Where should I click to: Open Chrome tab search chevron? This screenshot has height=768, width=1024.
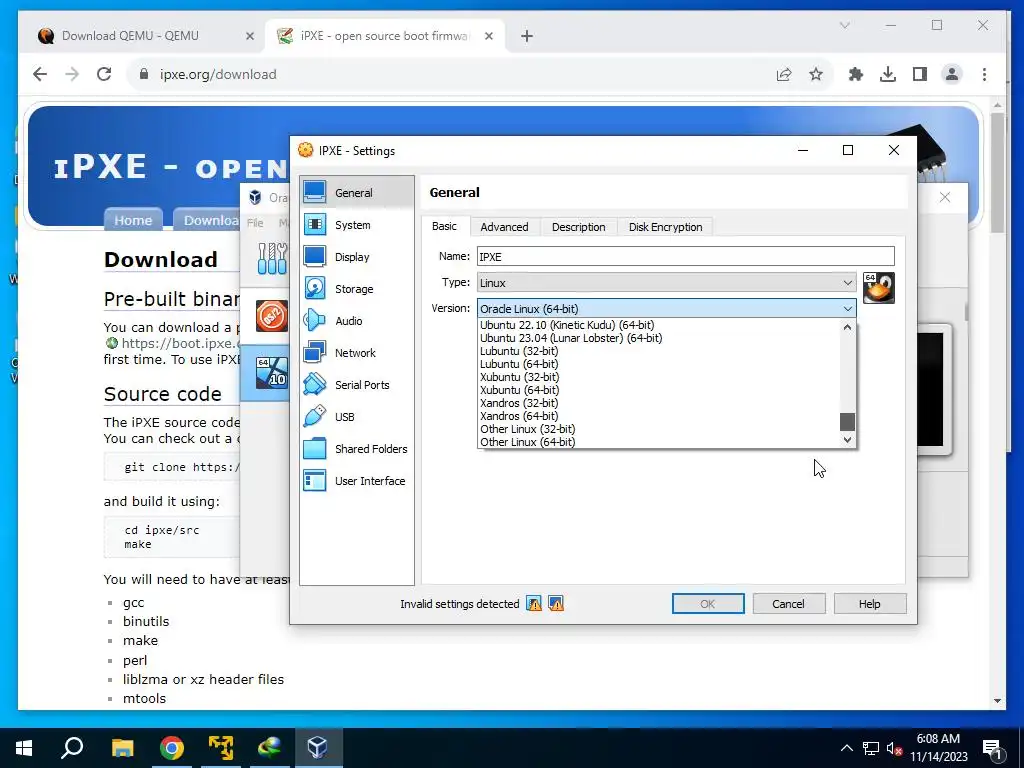coord(844,25)
